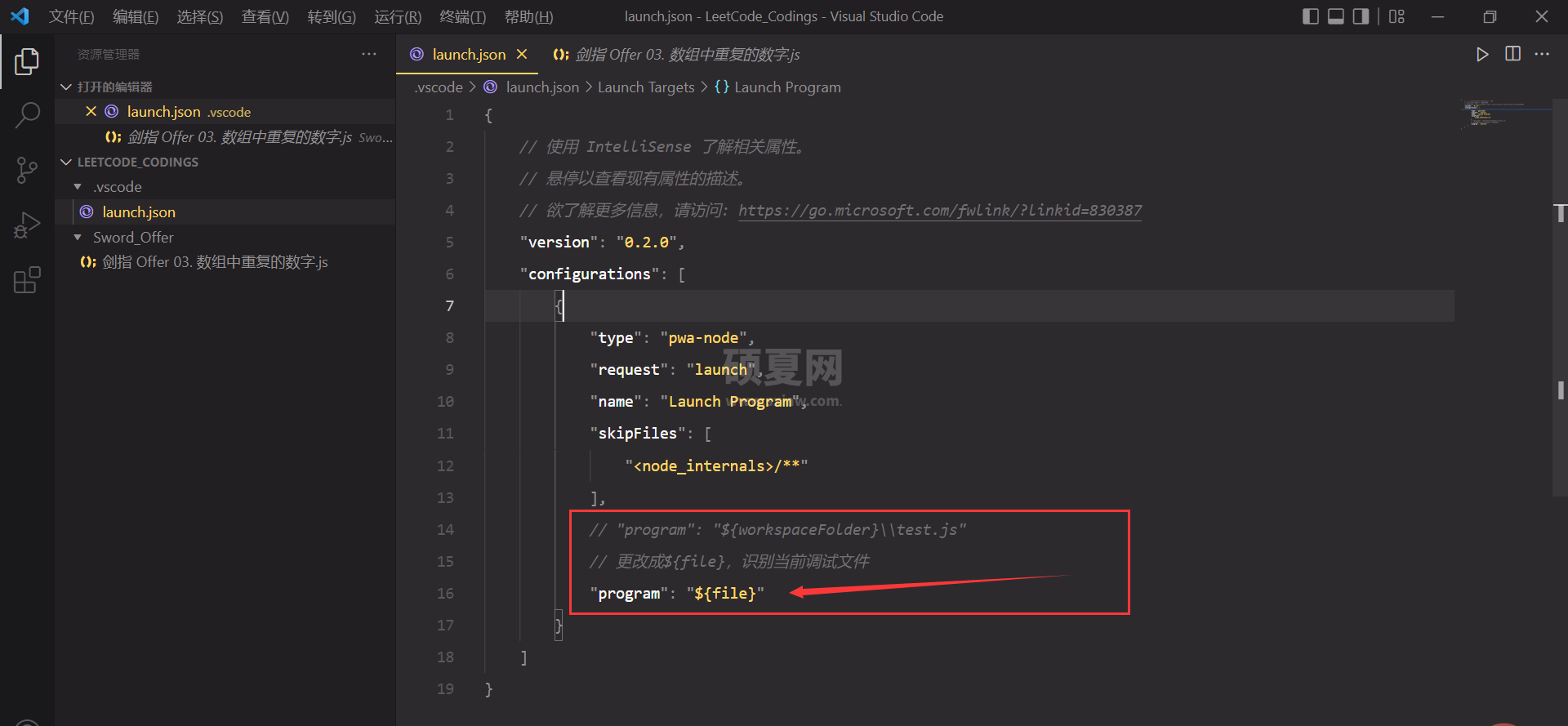This screenshot has width=1568, height=726.
Task: Toggle primary sidebar layout icon
Action: tap(1311, 16)
